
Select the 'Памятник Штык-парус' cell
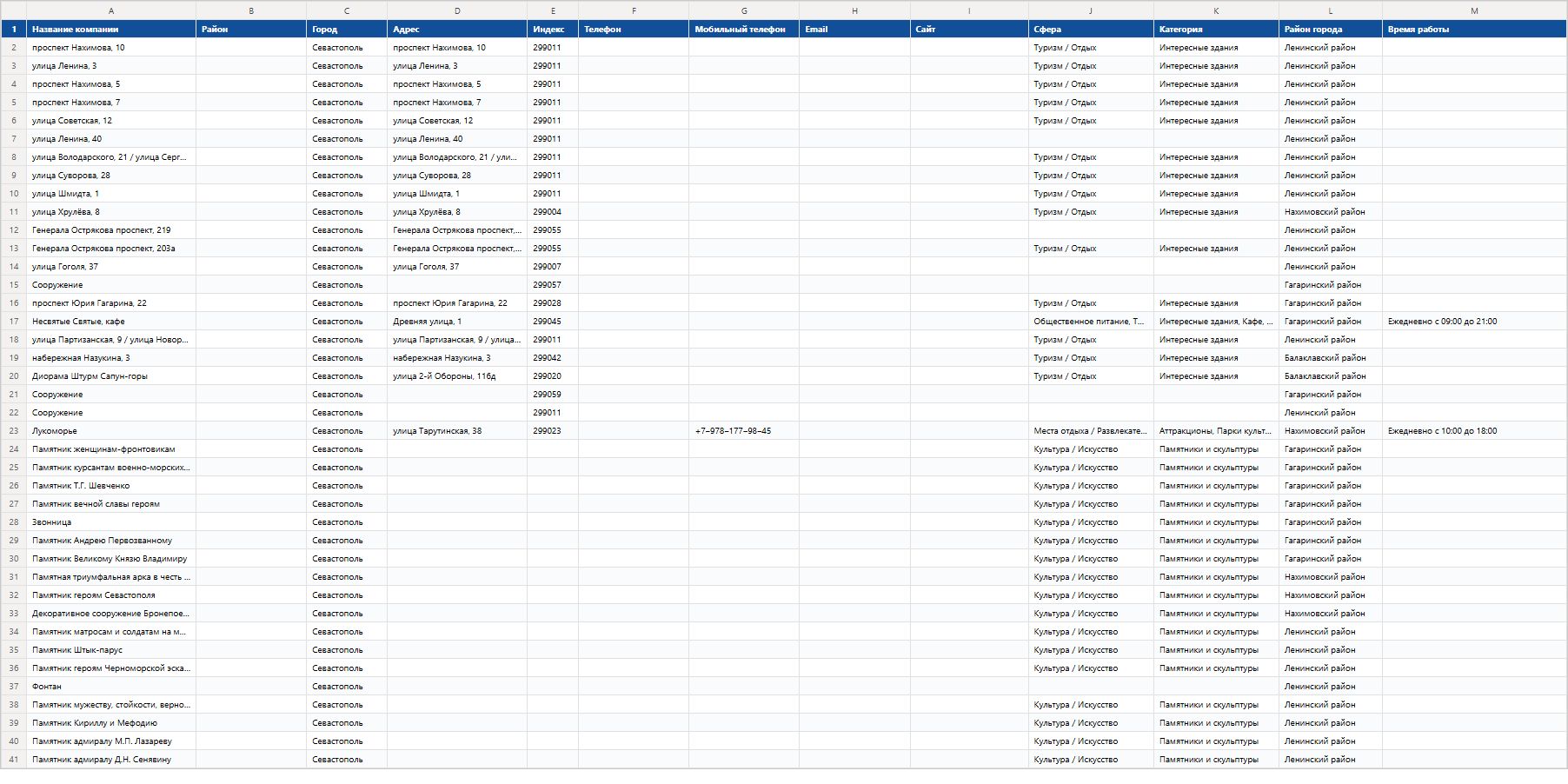[111, 650]
